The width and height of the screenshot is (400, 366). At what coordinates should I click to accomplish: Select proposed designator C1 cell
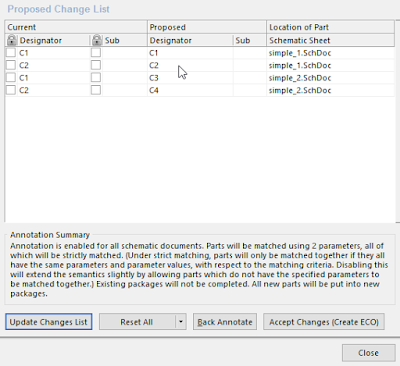pyautogui.click(x=190, y=53)
